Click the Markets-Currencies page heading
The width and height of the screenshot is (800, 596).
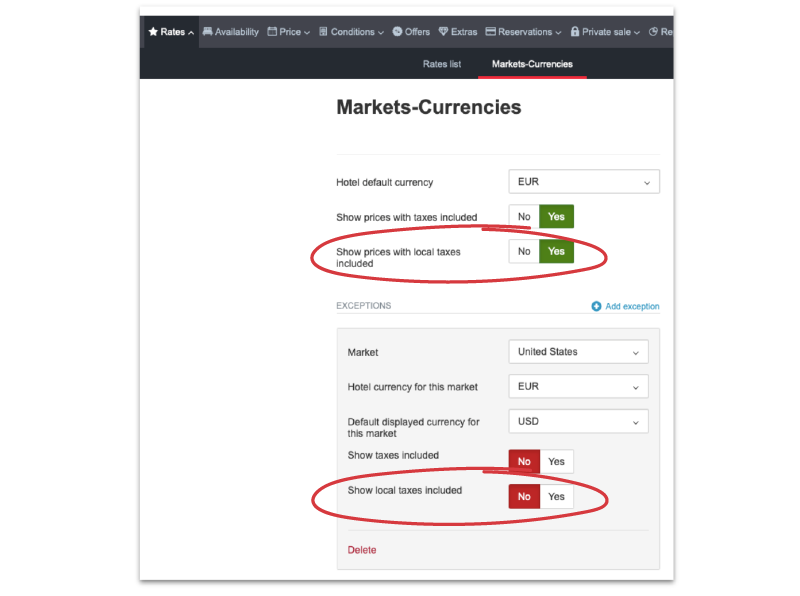[429, 107]
